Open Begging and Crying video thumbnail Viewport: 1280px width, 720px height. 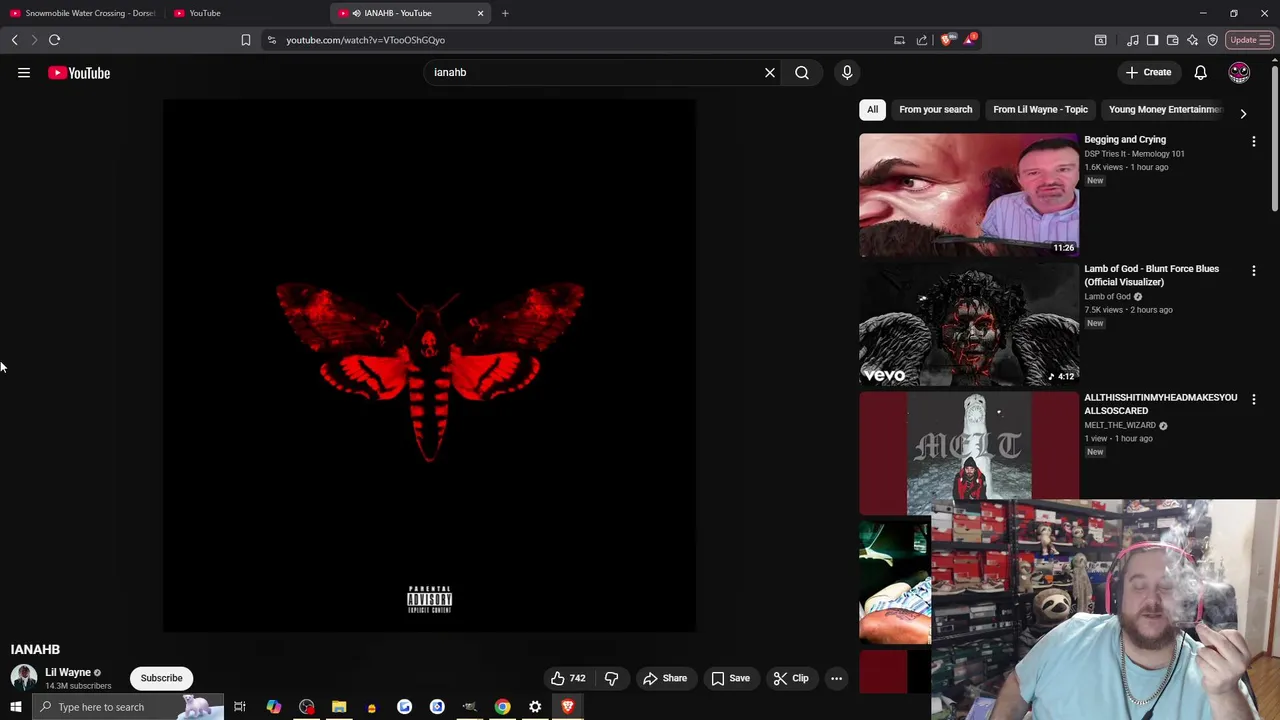(969, 195)
